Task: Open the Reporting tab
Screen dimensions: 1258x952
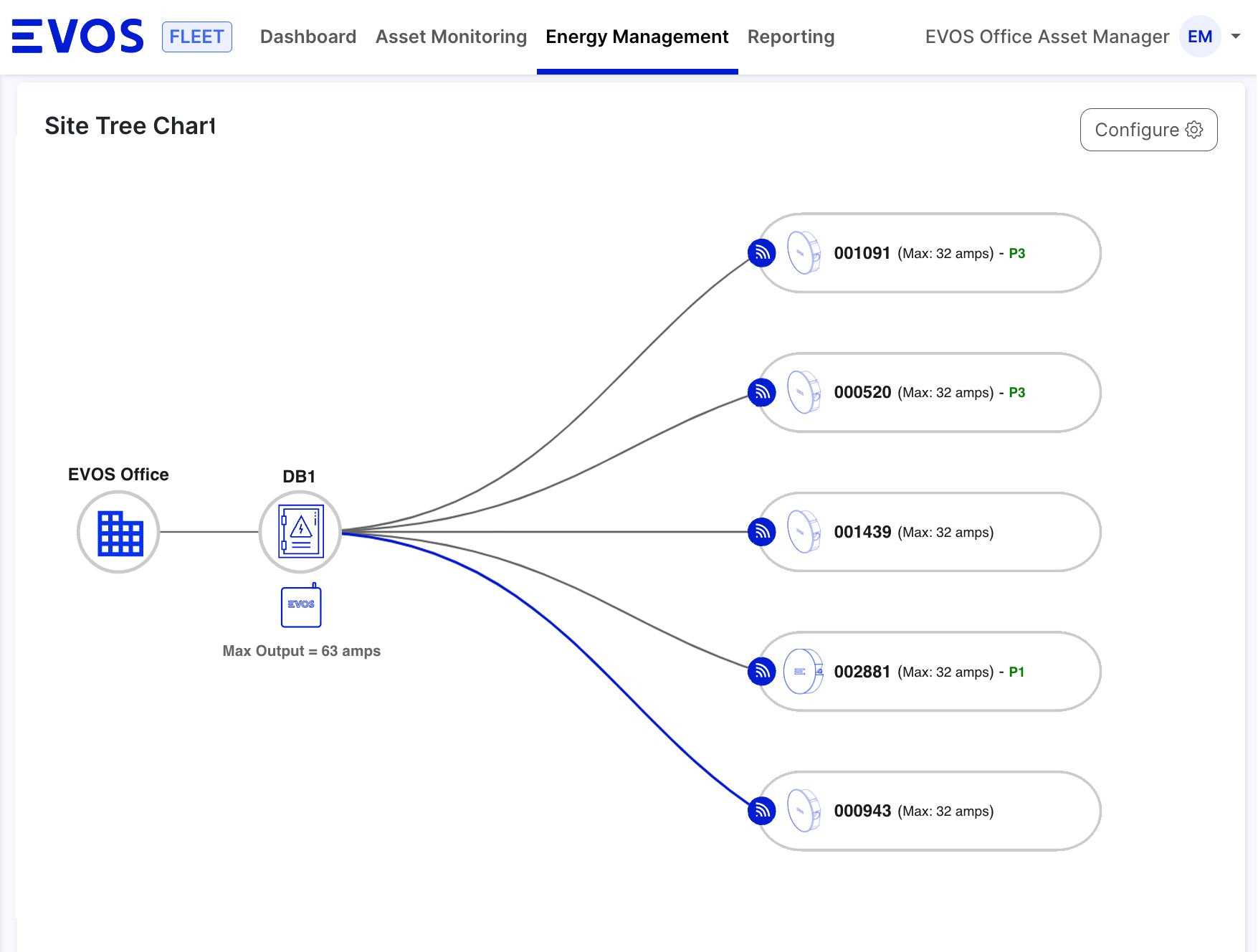Action: click(x=791, y=37)
